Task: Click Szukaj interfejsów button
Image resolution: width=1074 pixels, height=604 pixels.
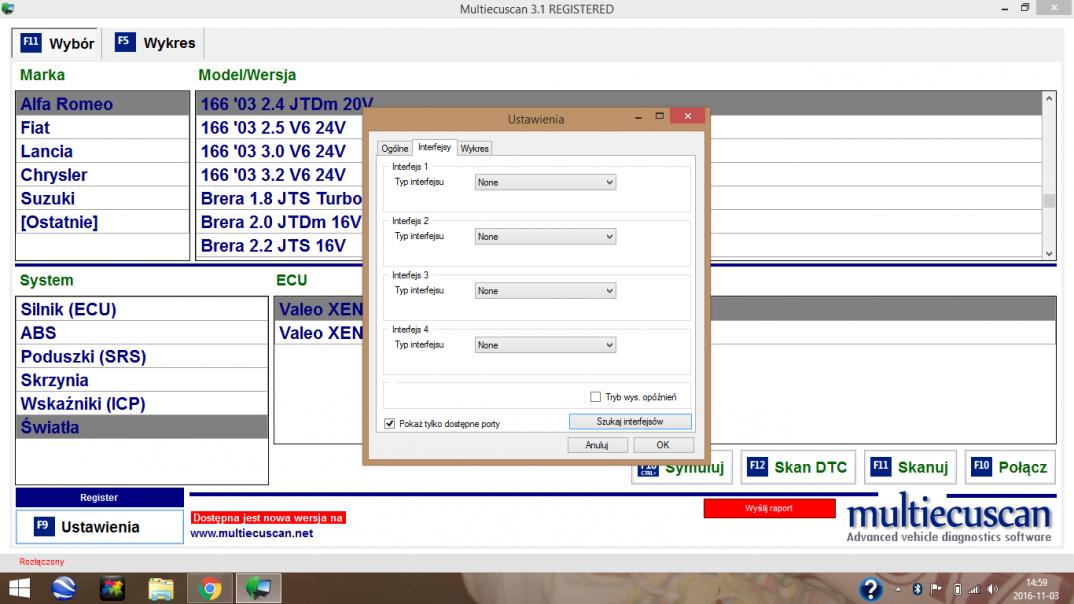Action: pos(629,421)
